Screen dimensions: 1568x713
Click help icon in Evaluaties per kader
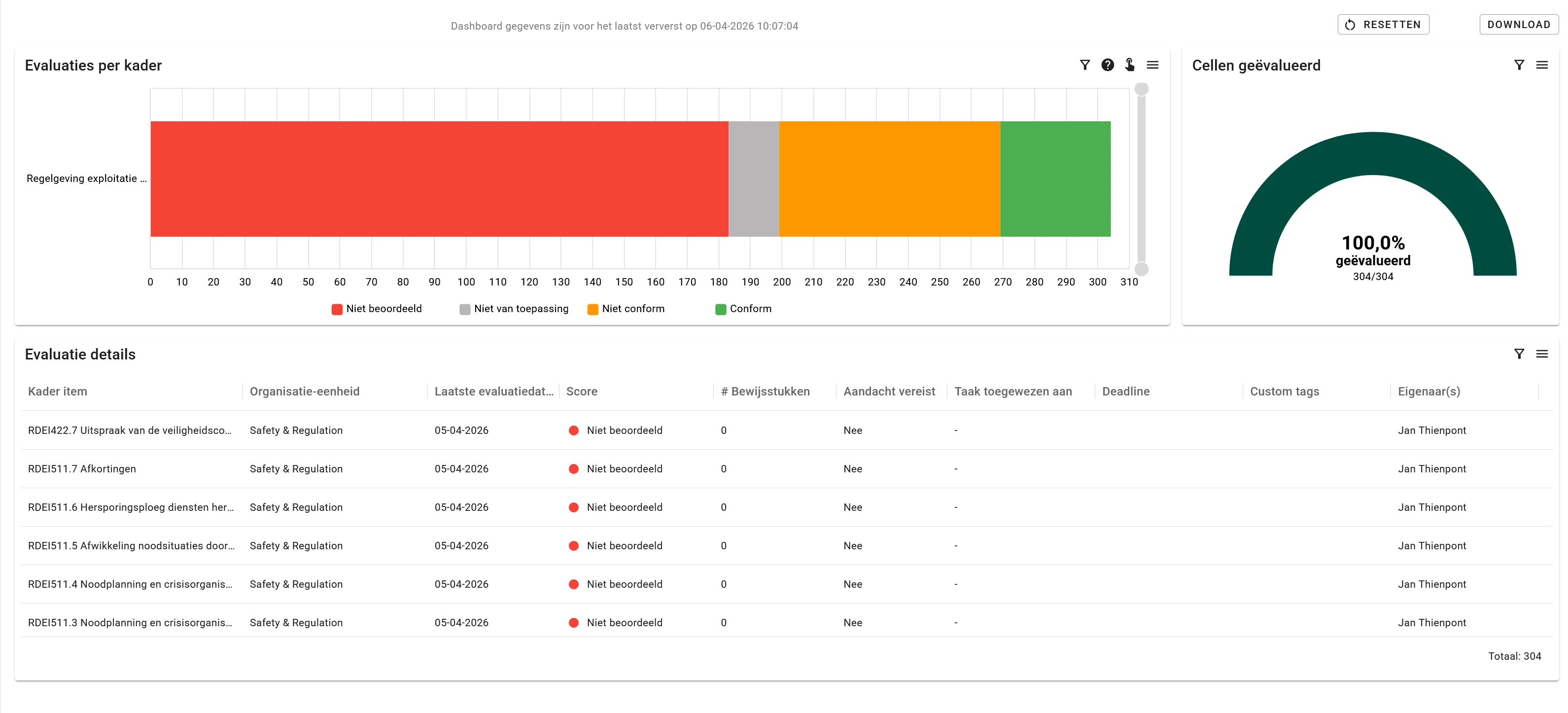click(1107, 65)
